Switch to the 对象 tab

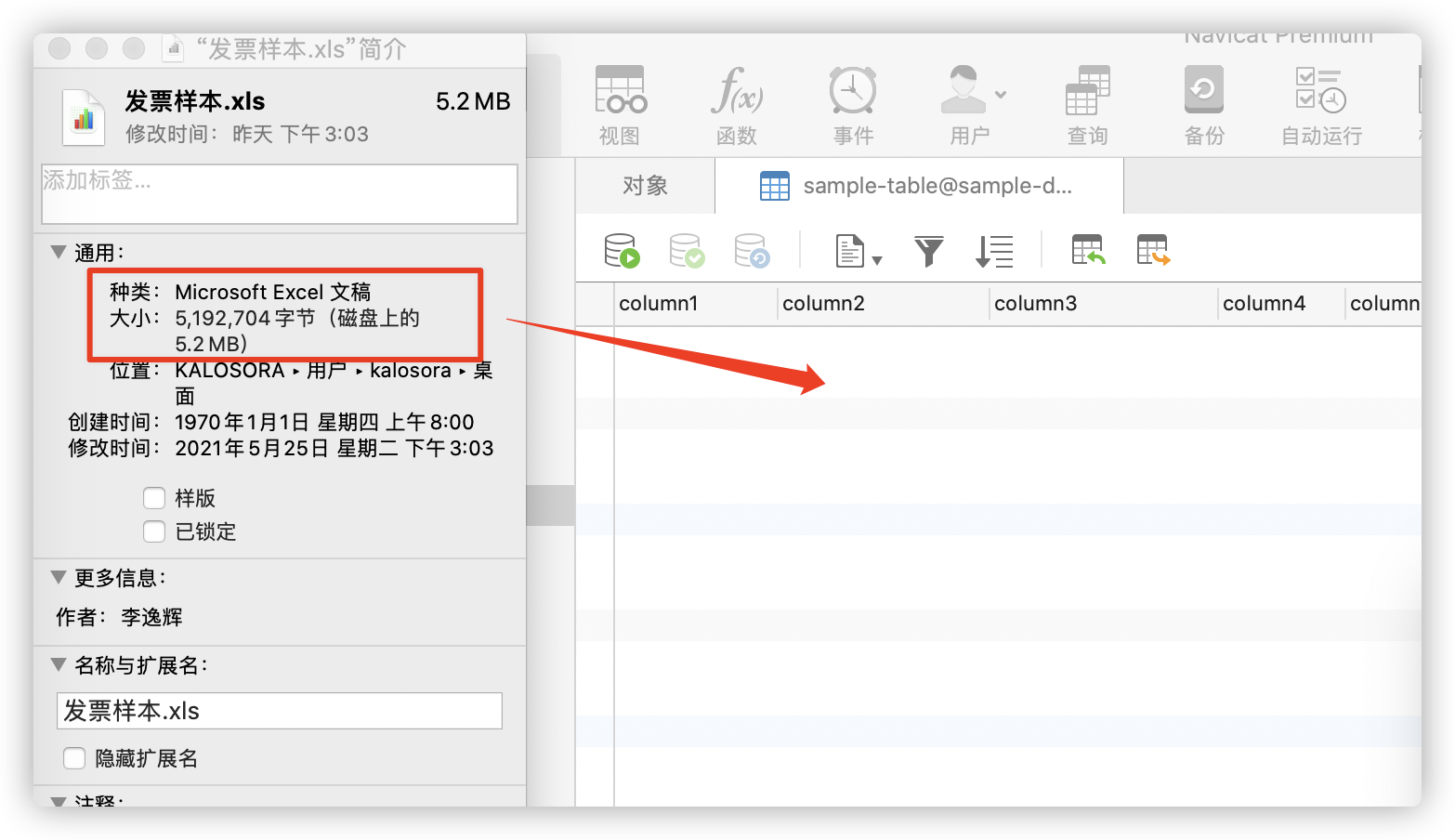pyautogui.click(x=645, y=186)
